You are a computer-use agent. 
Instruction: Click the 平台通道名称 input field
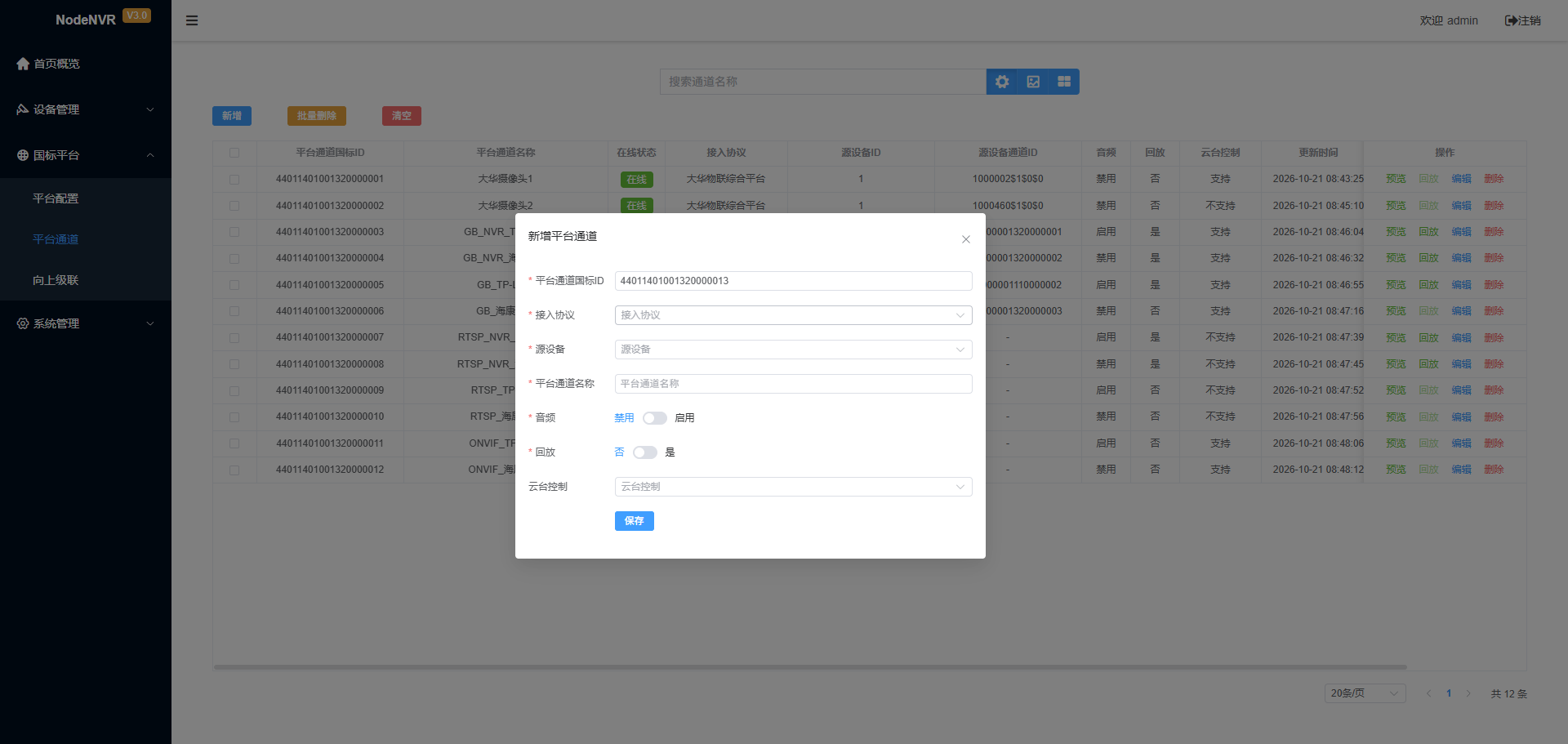tap(793, 384)
